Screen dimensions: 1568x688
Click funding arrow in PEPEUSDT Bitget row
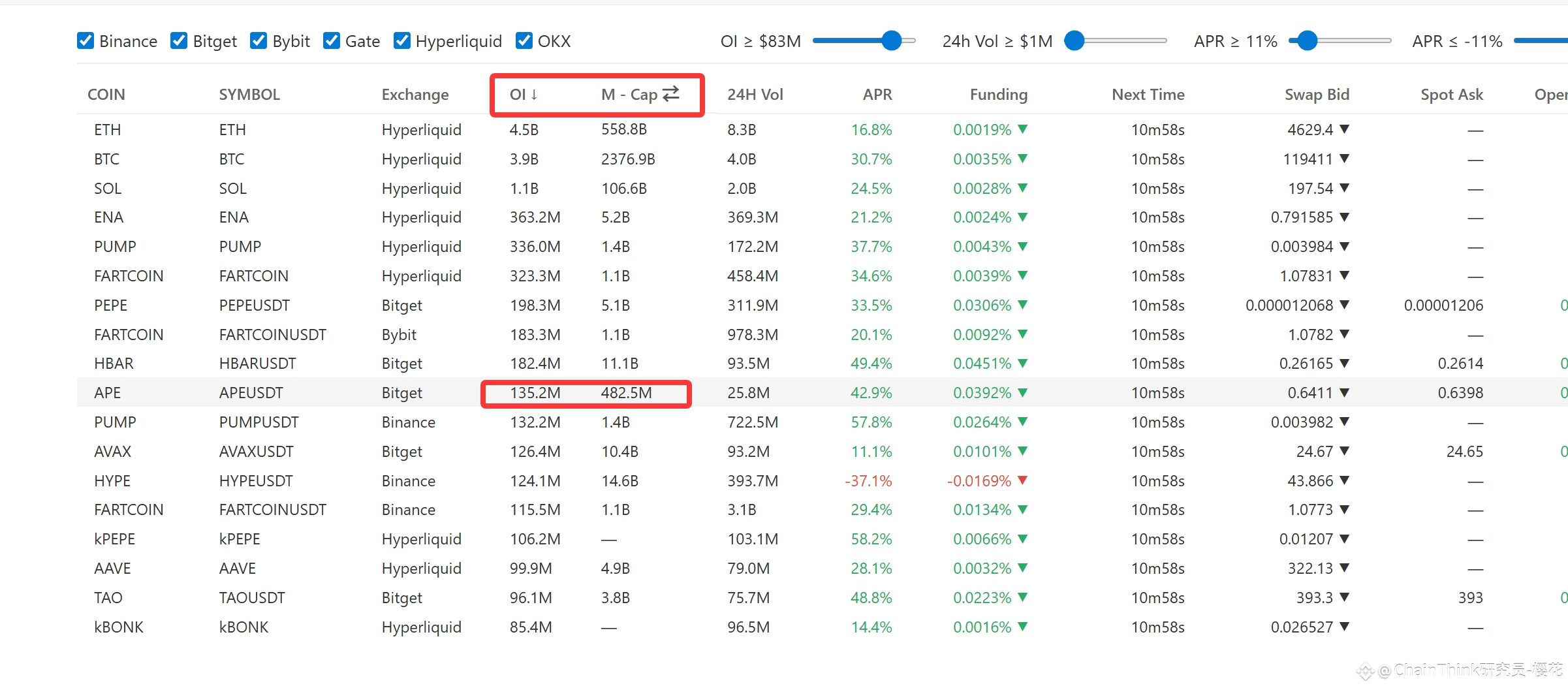click(1022, 305)
